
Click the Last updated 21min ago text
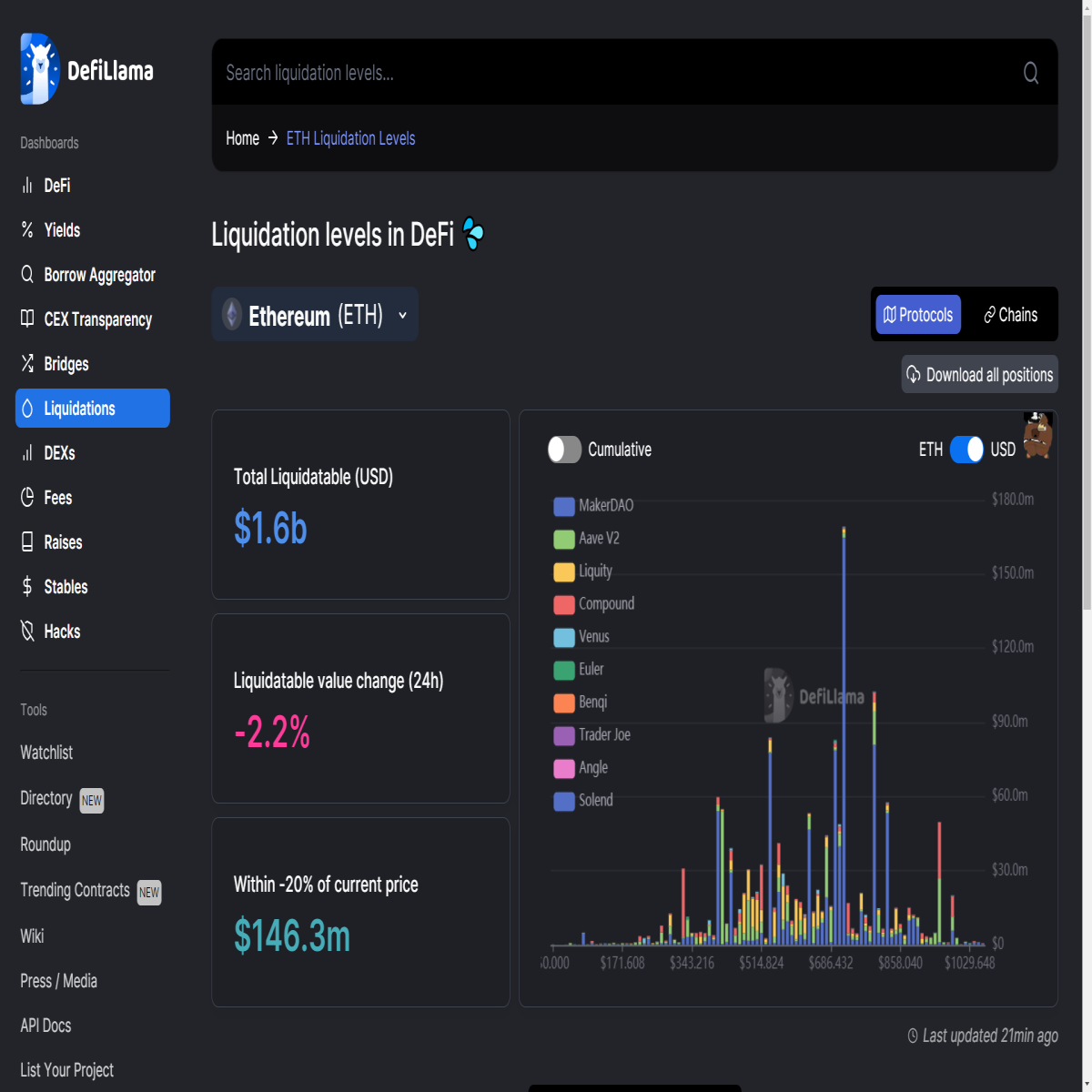(990, 1036)
